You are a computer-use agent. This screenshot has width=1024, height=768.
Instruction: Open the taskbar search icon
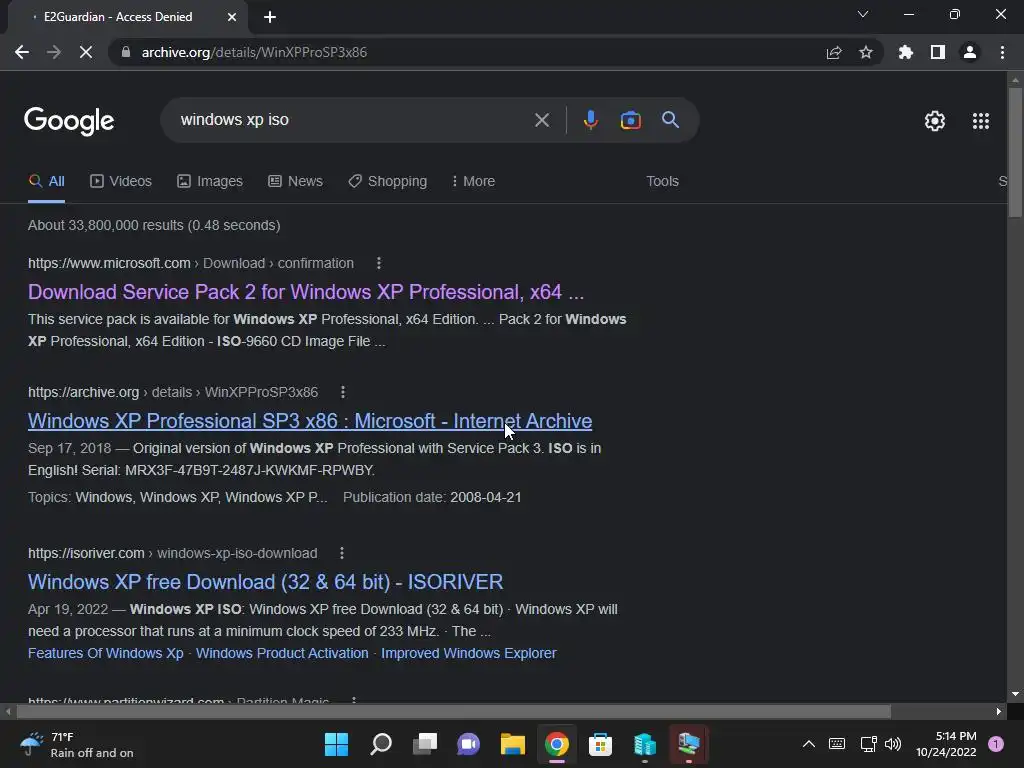(381, 744)
